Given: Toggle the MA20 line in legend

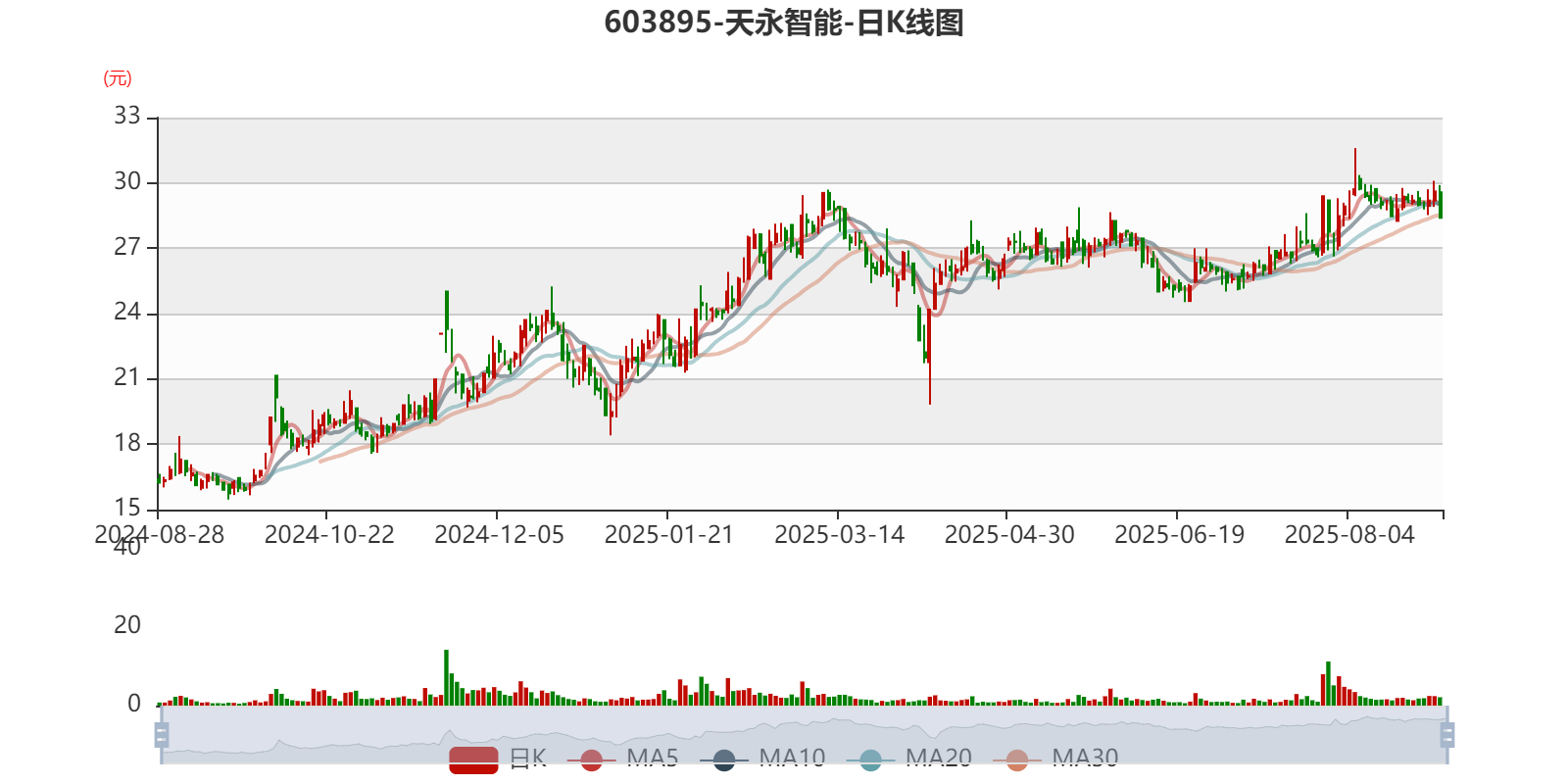Looking at the screenshot, I should [909, 759].
